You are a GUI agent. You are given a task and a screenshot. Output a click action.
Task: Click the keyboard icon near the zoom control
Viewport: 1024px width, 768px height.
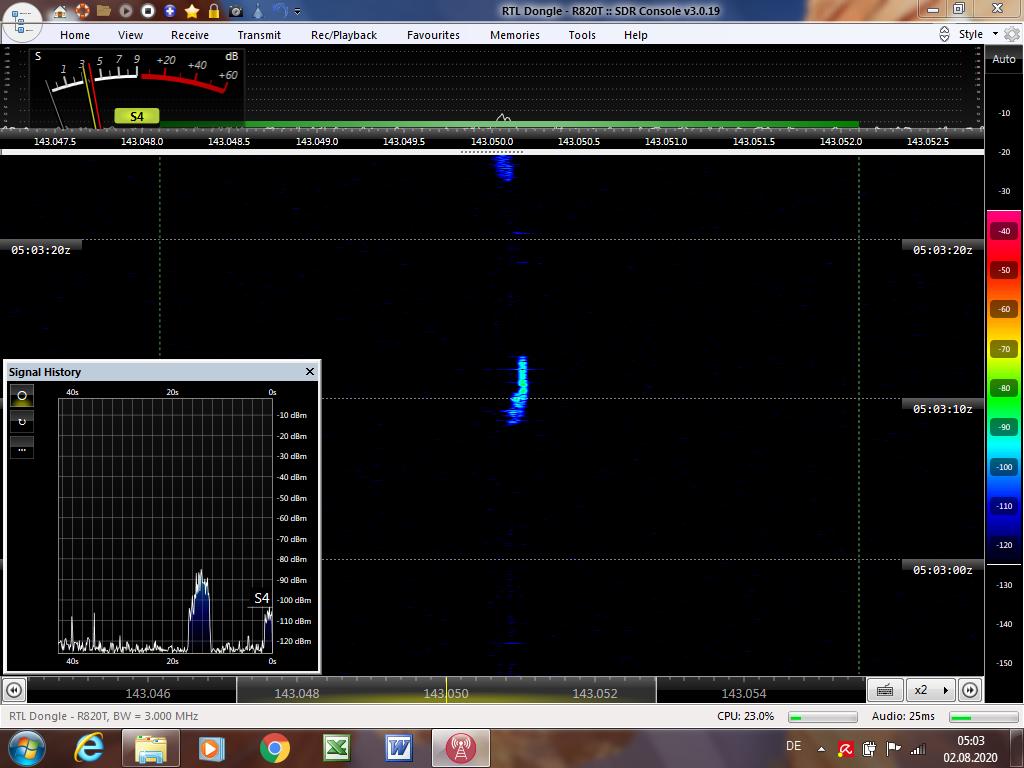pos(885,690)
